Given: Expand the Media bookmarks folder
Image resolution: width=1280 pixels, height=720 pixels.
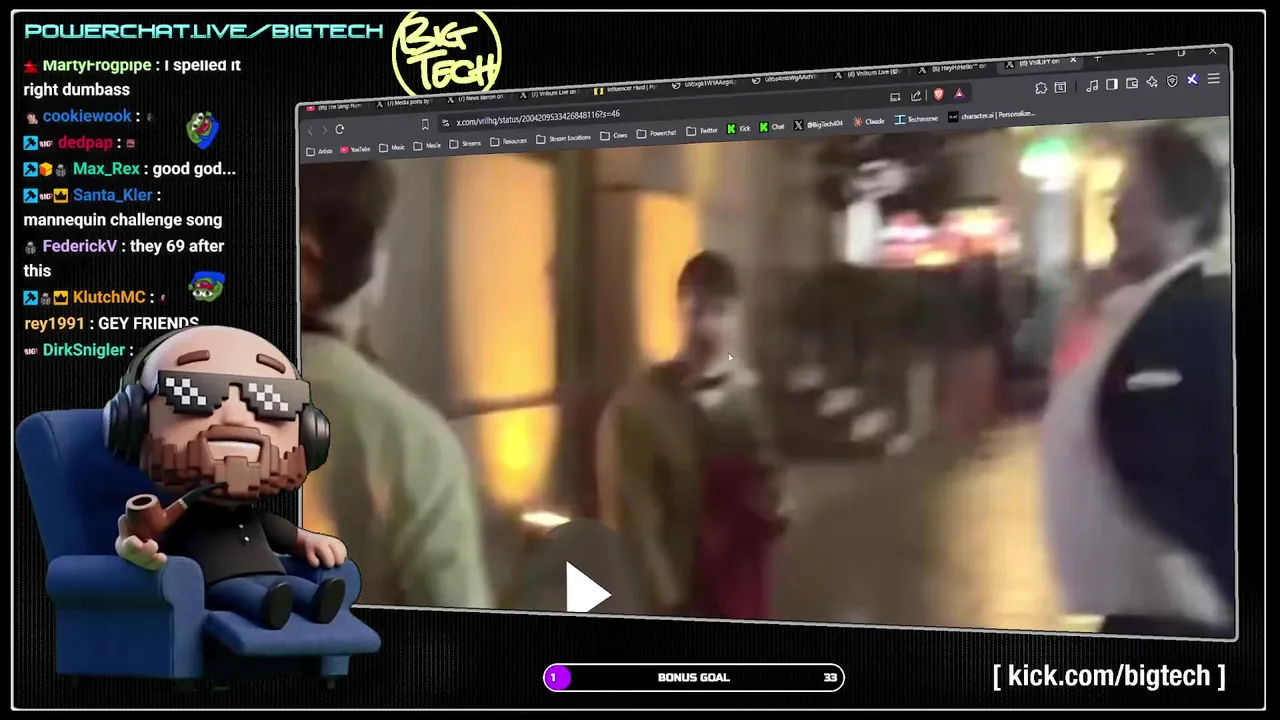Looking at the screenshot, I should point(427,146).
